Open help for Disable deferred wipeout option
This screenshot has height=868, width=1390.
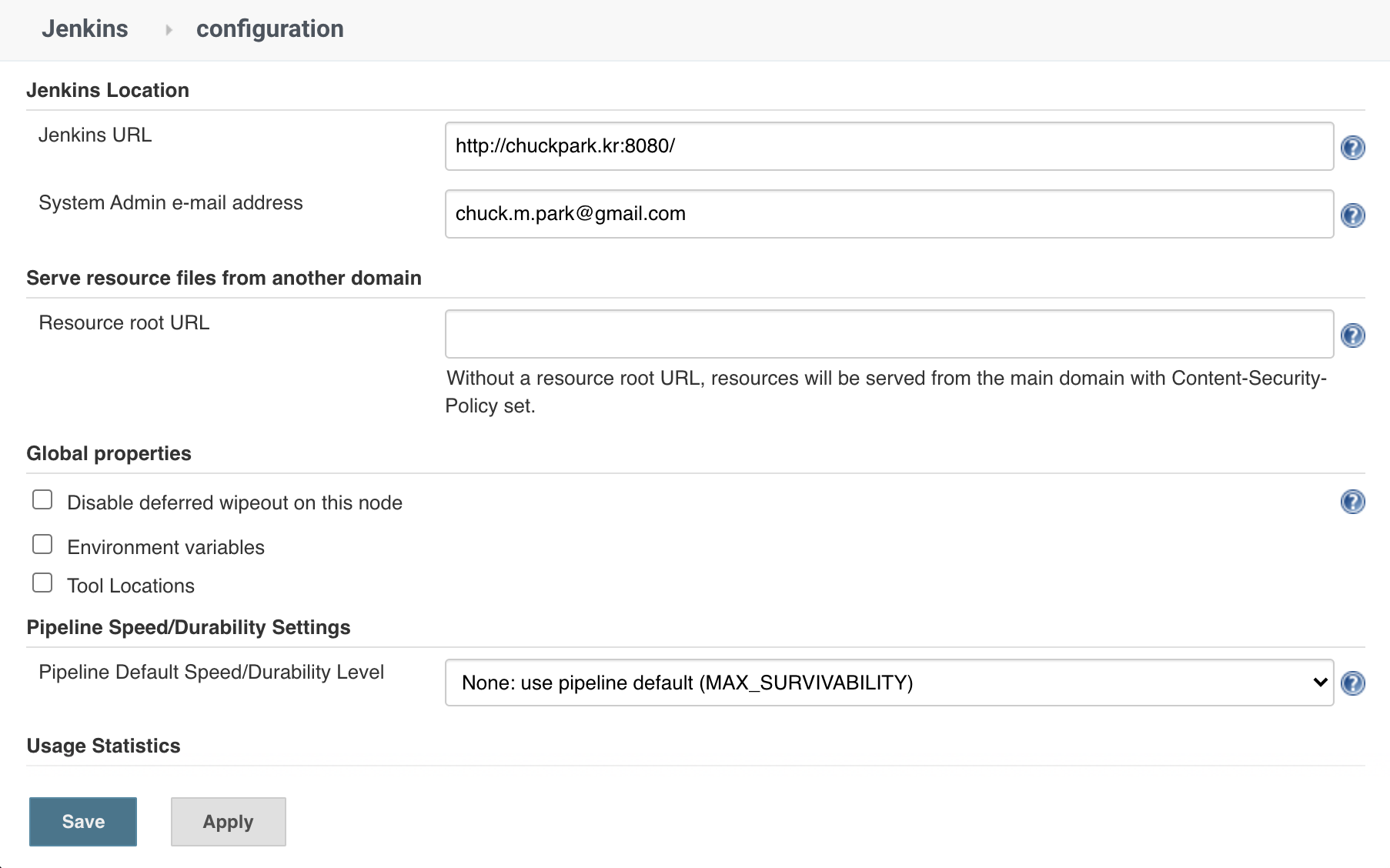[1352, 501]
